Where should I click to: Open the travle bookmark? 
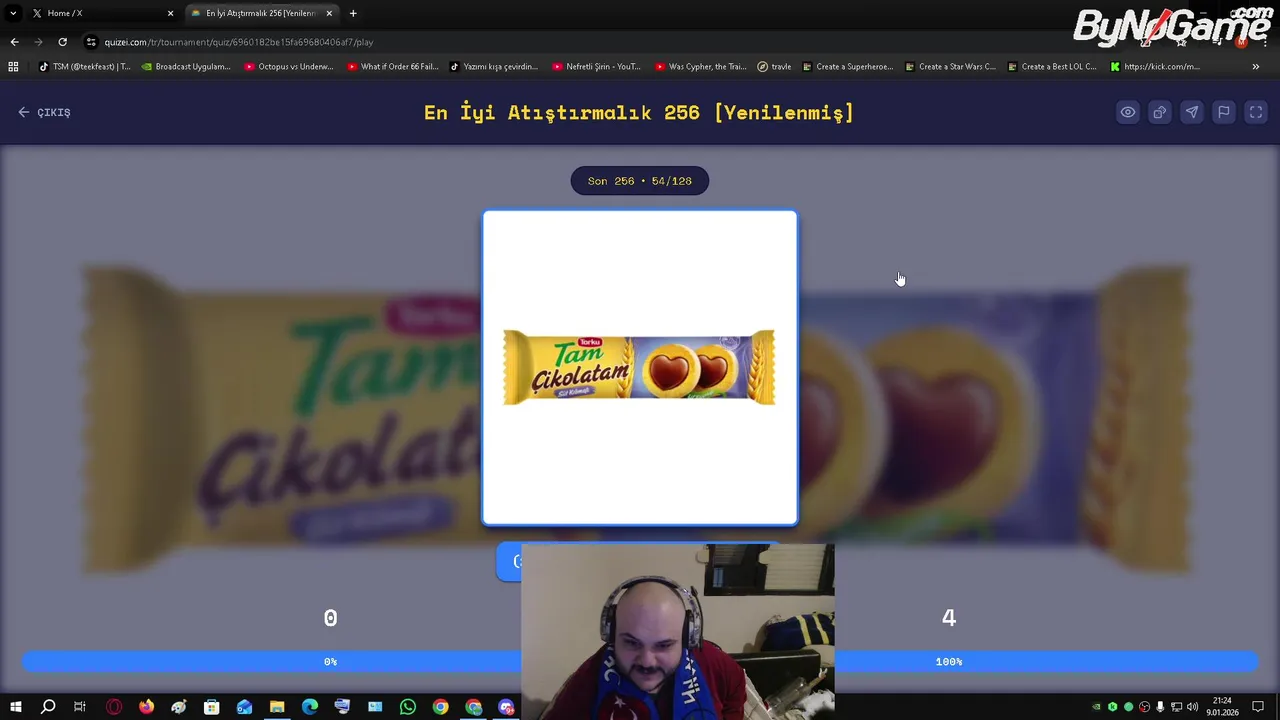coord(774,67)
